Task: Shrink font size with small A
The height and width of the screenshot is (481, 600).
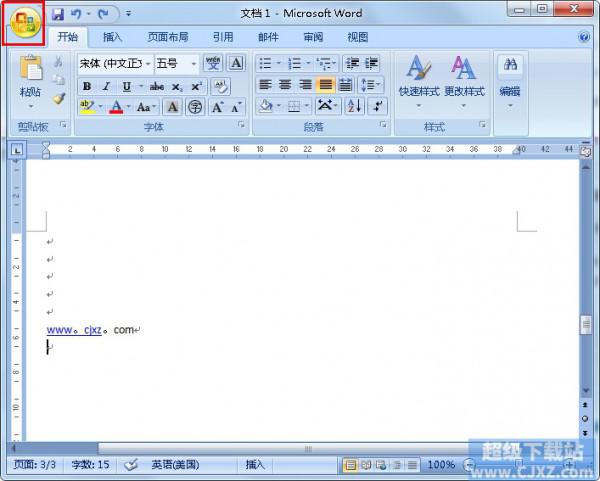Action: (236, 108)
